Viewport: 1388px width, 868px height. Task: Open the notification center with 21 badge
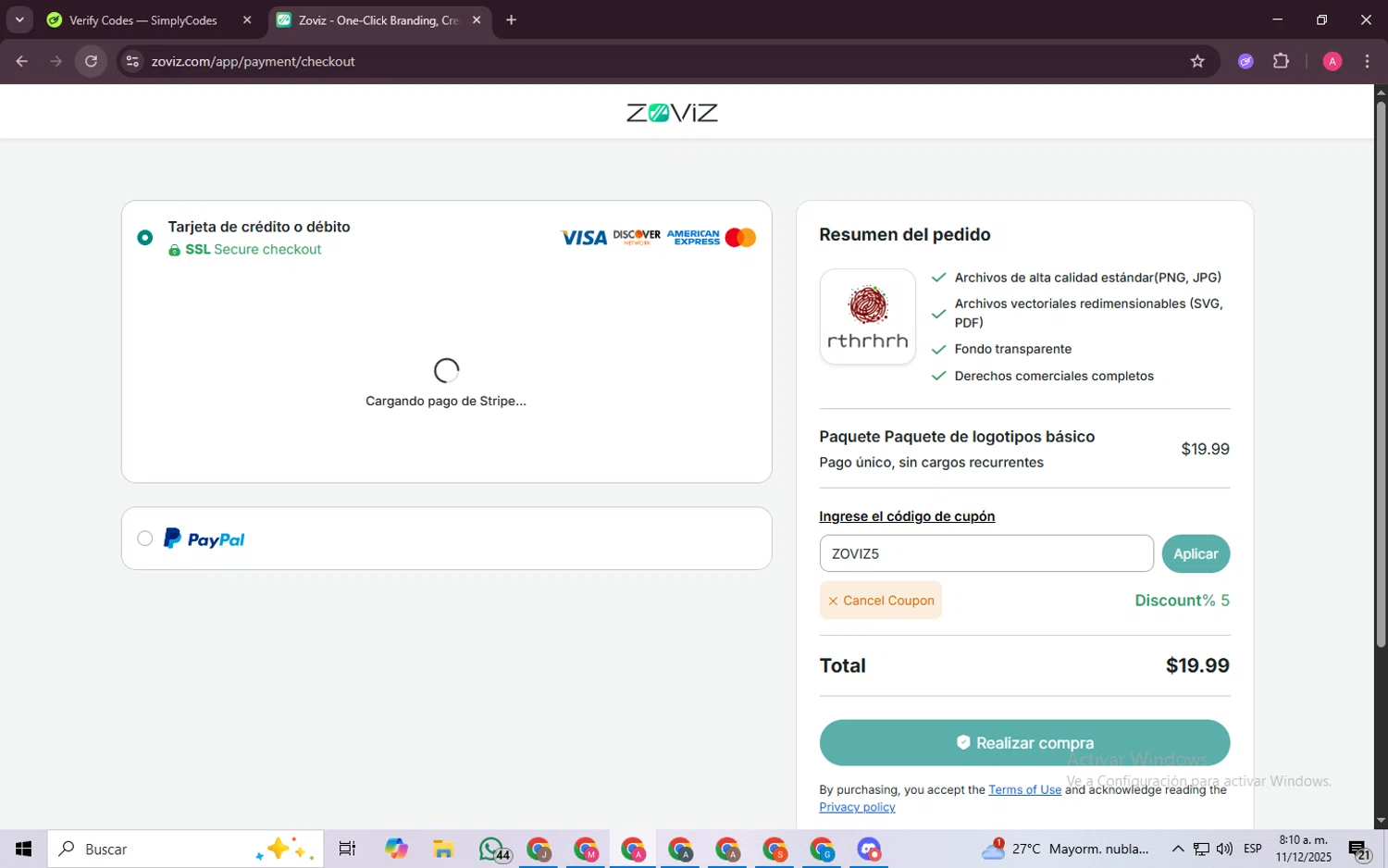[x=1359, y=849]
